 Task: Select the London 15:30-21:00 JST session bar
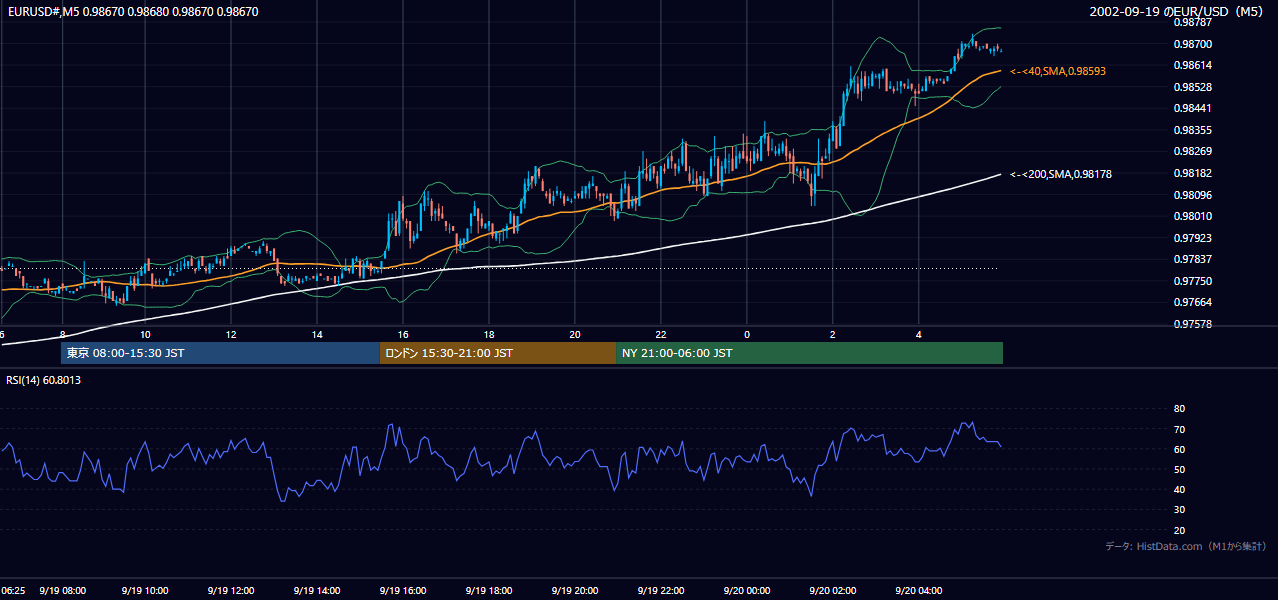tap(497, 353)
